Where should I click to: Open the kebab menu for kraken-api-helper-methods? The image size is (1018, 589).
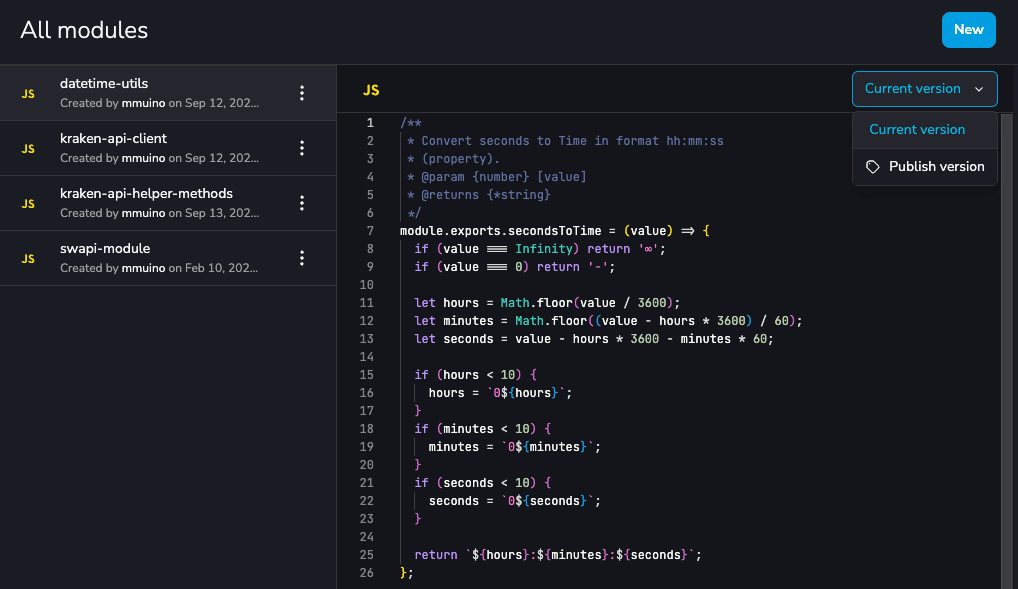(302, 203)
